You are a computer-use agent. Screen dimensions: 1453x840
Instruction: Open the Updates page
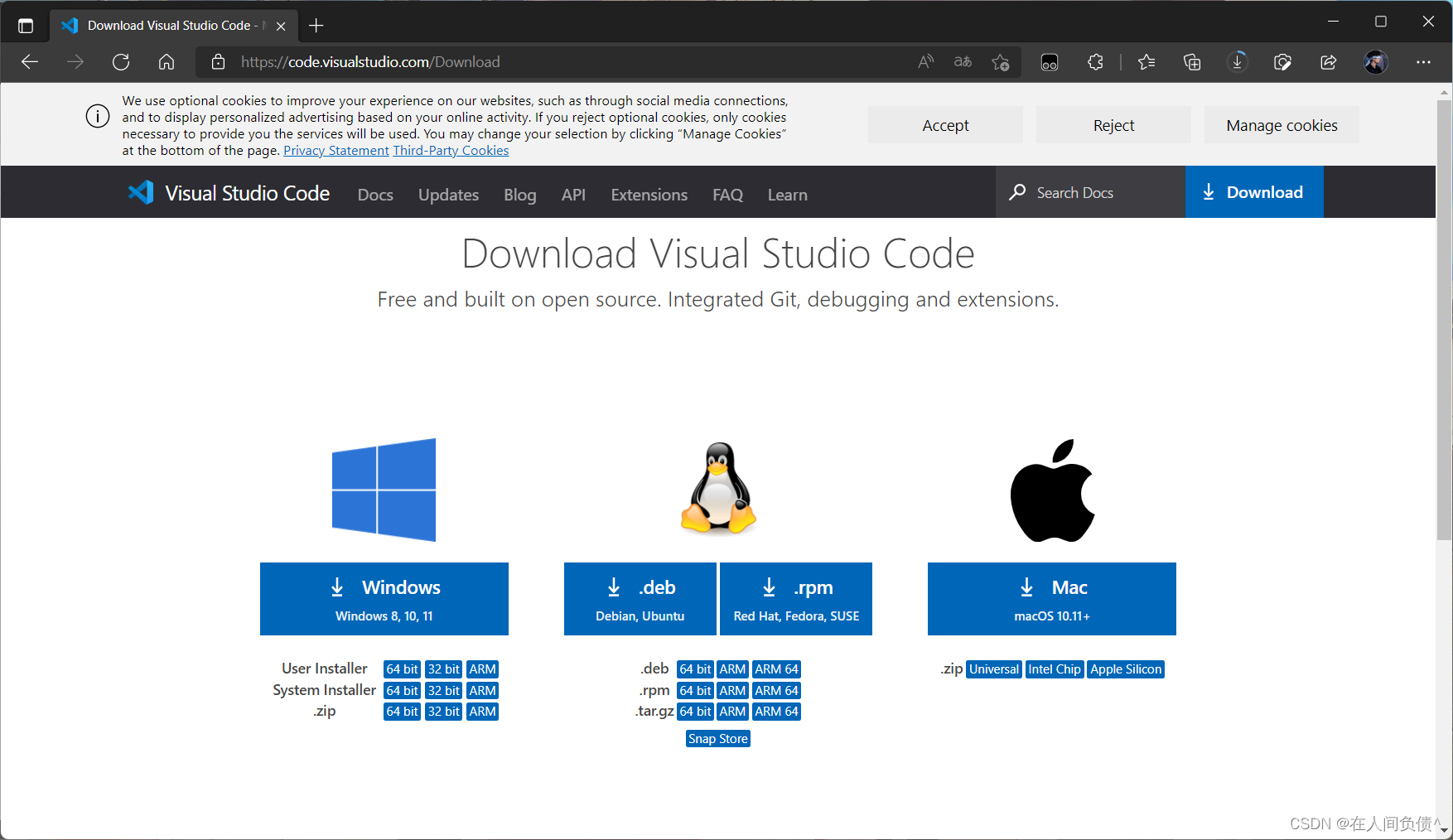coord(448,195)
